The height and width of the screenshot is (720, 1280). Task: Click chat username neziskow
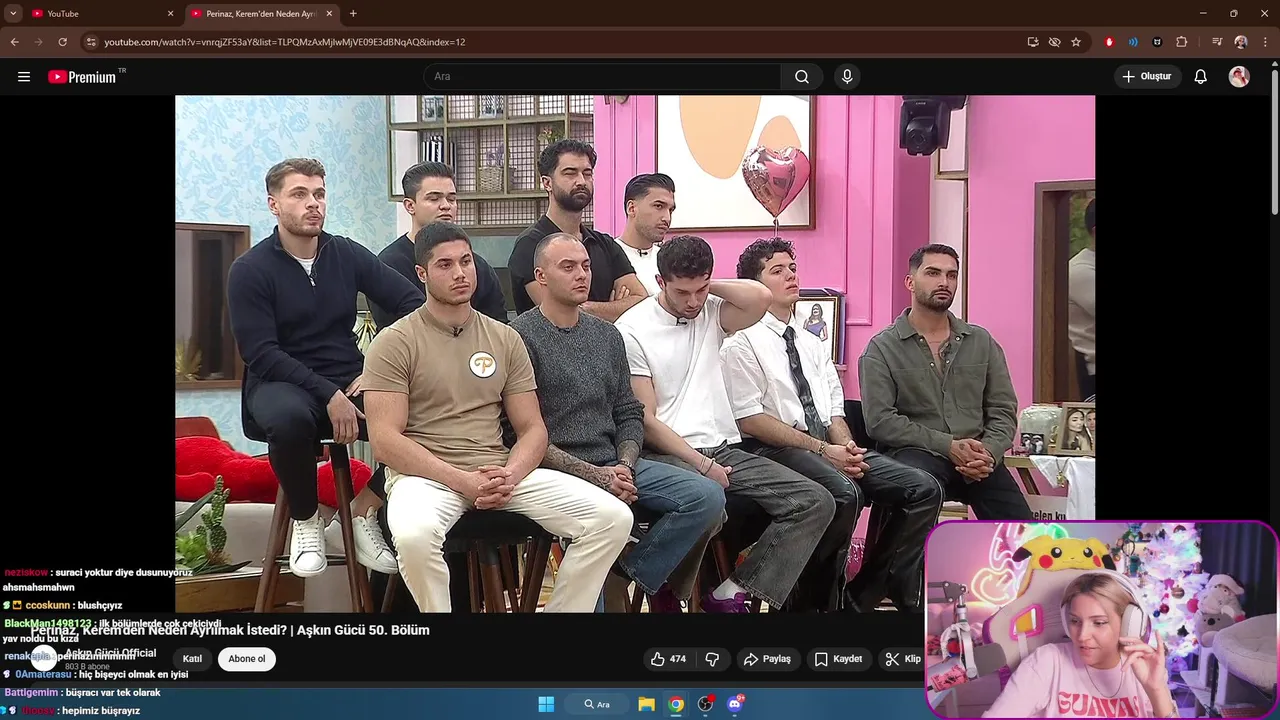[x=26, y=573]
